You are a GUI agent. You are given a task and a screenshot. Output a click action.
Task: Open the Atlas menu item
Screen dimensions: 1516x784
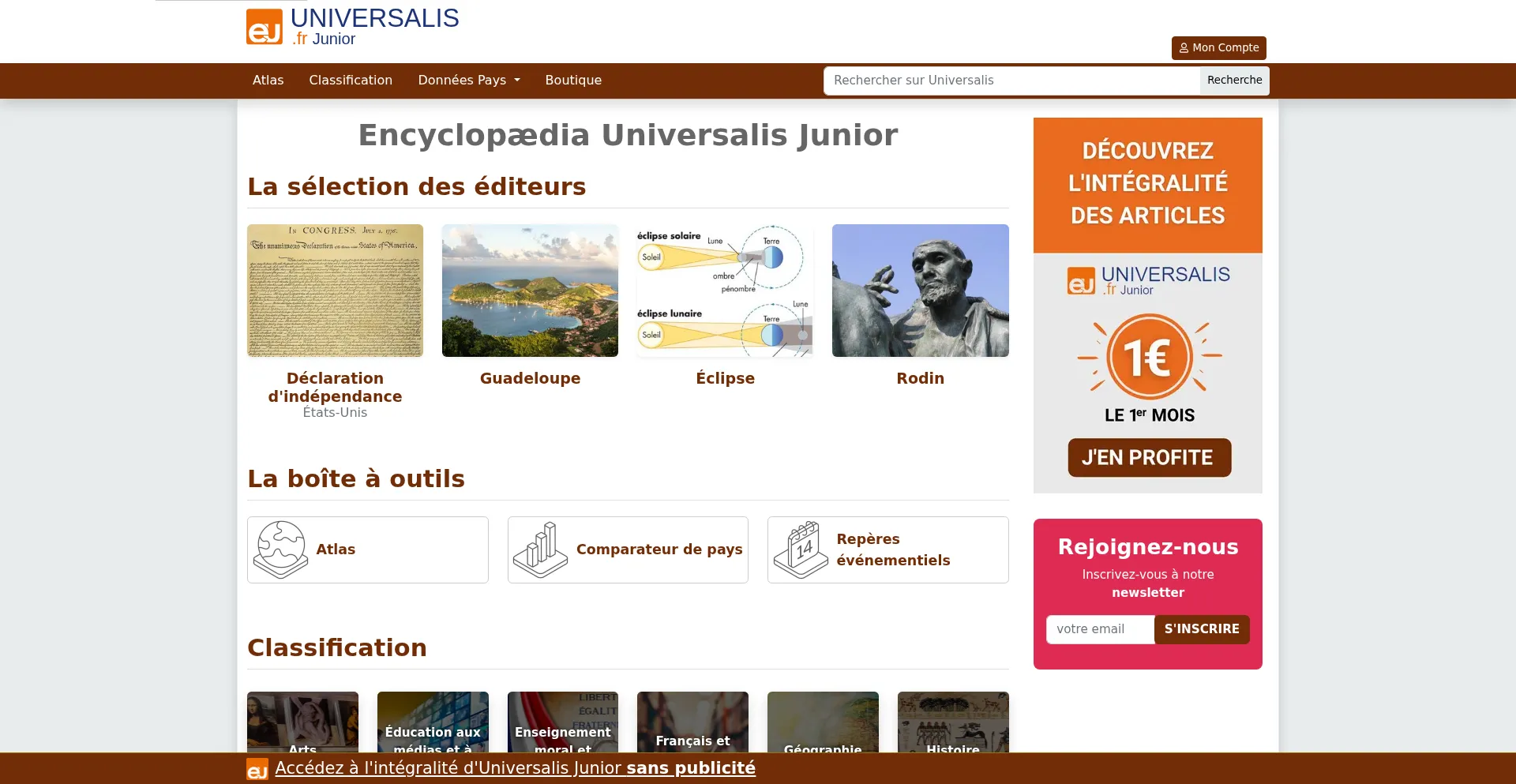(268, 81)
